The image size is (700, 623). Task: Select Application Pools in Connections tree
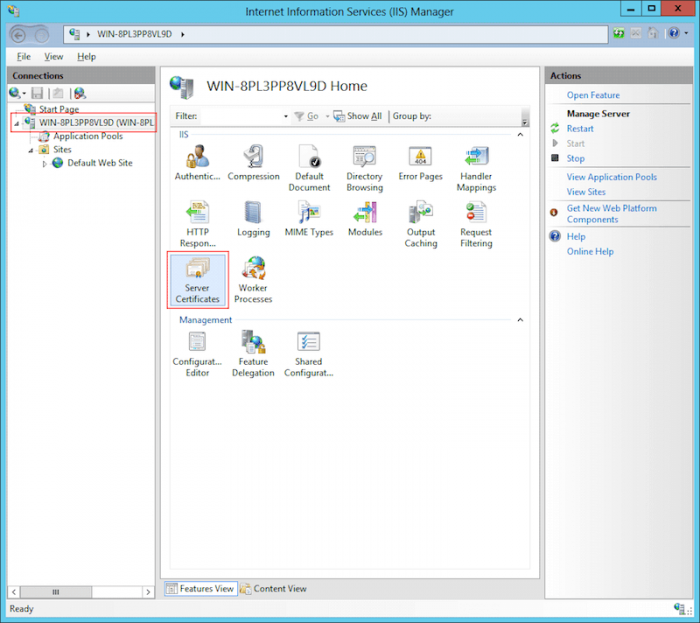pos(88,136)
